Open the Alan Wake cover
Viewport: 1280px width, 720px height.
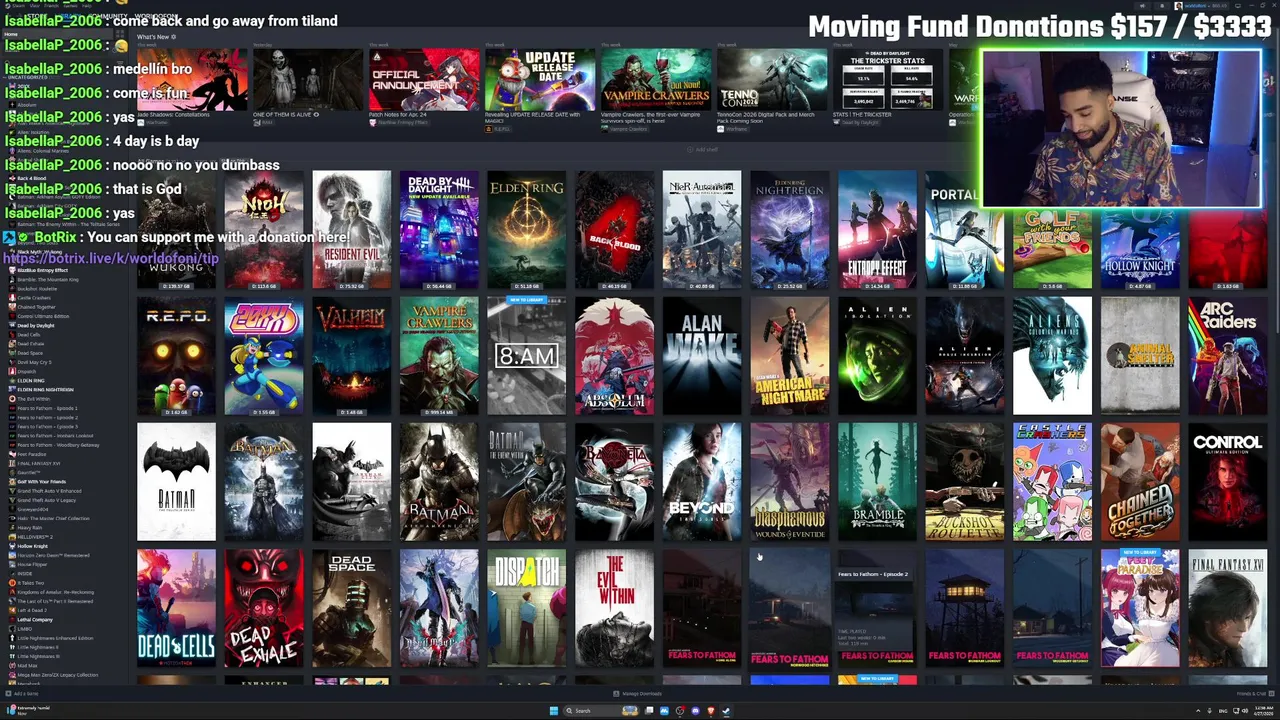point(702,356)
